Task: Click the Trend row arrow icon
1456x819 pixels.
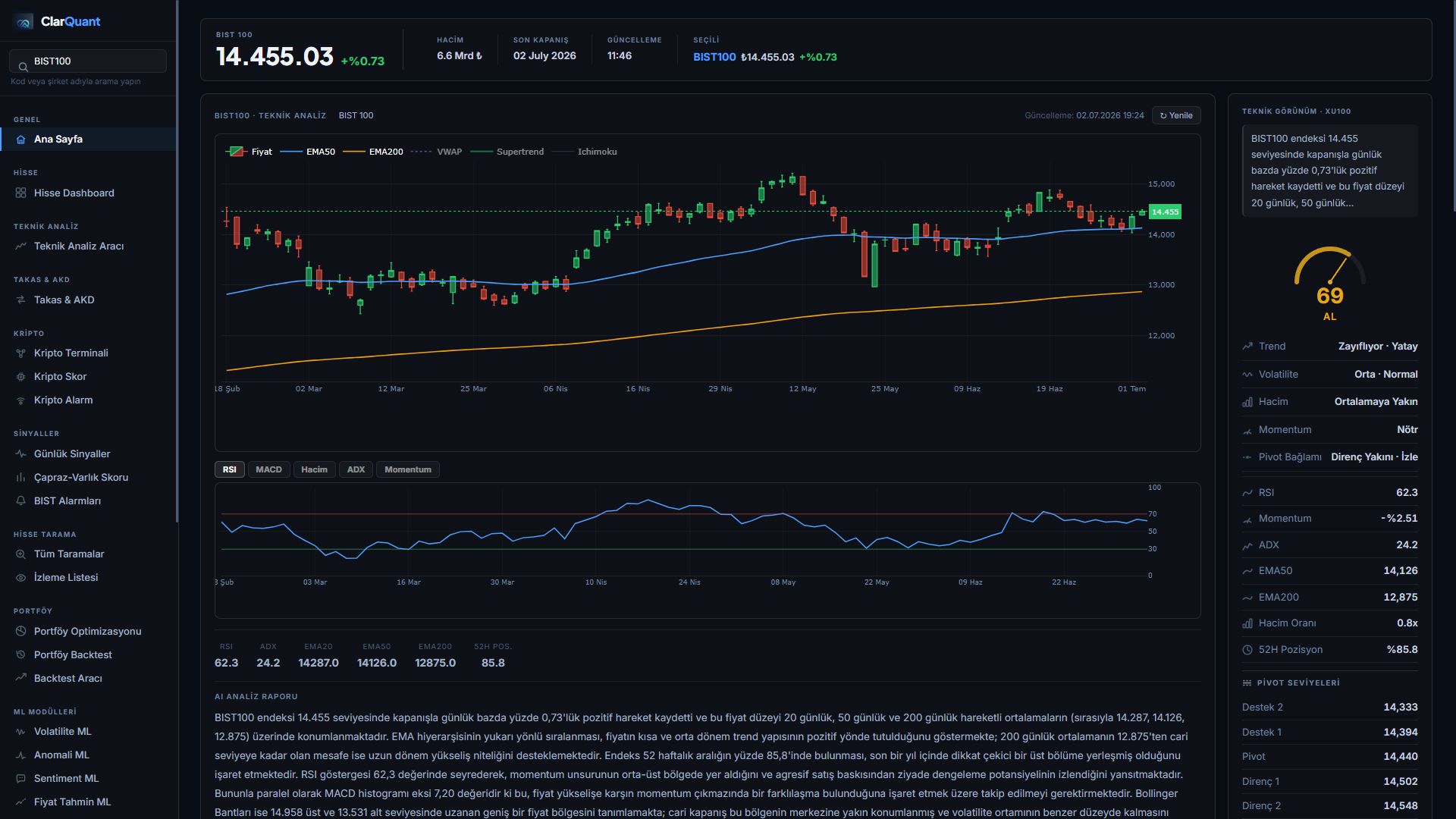Action: [1247, 347]
